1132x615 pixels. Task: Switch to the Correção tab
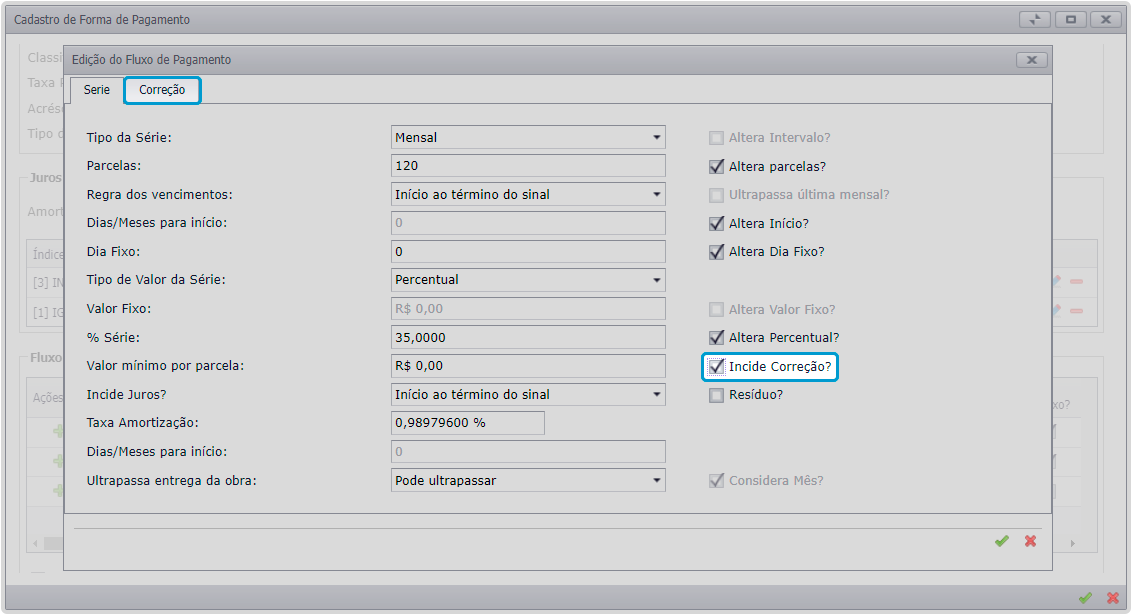[x=162, y=90]
